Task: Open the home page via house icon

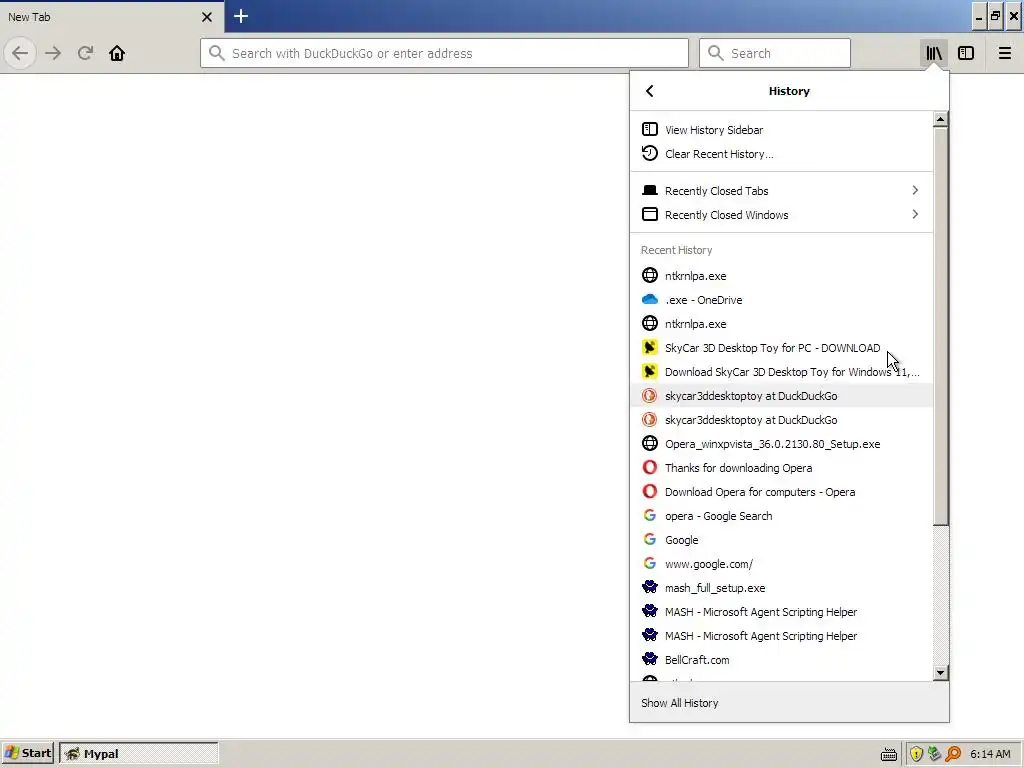Action: coord(117,53)
